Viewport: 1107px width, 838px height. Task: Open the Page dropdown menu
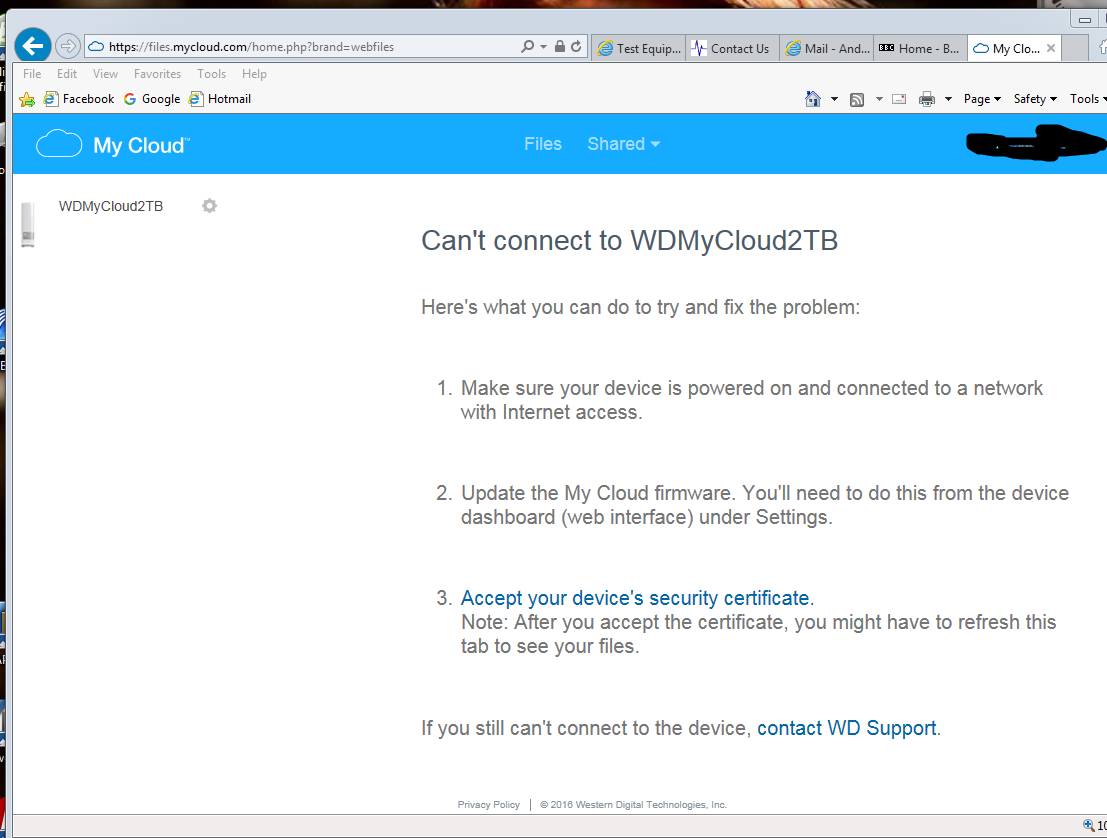pos(982,99)
